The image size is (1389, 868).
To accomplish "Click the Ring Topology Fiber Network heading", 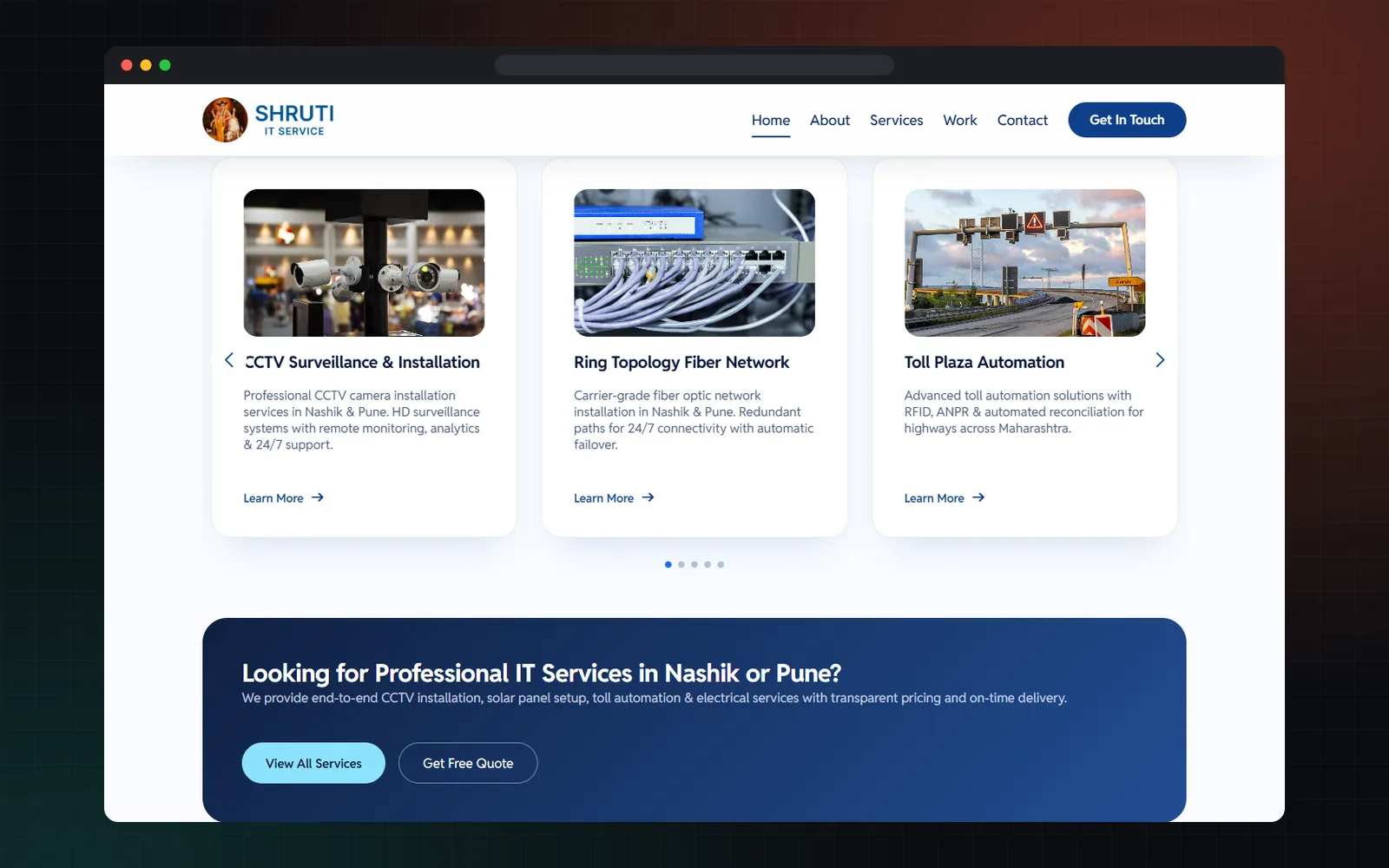I will pyautogui.click(x=681, y=362).
